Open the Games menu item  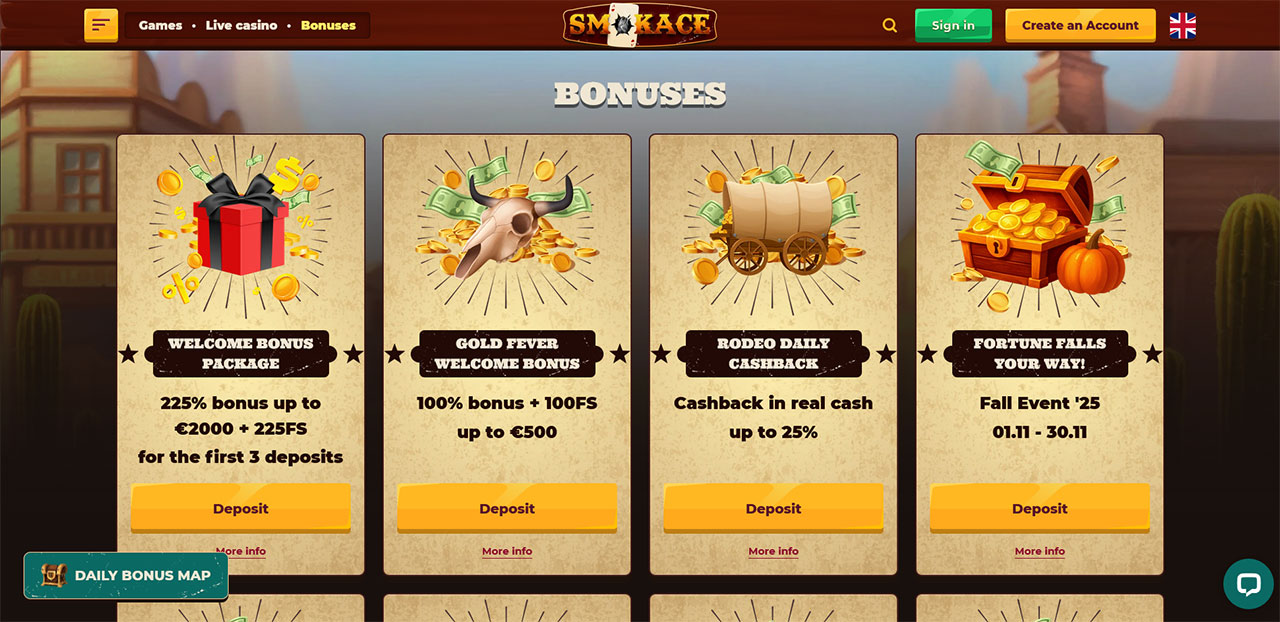pyautogui.click(x=160, y=25)
